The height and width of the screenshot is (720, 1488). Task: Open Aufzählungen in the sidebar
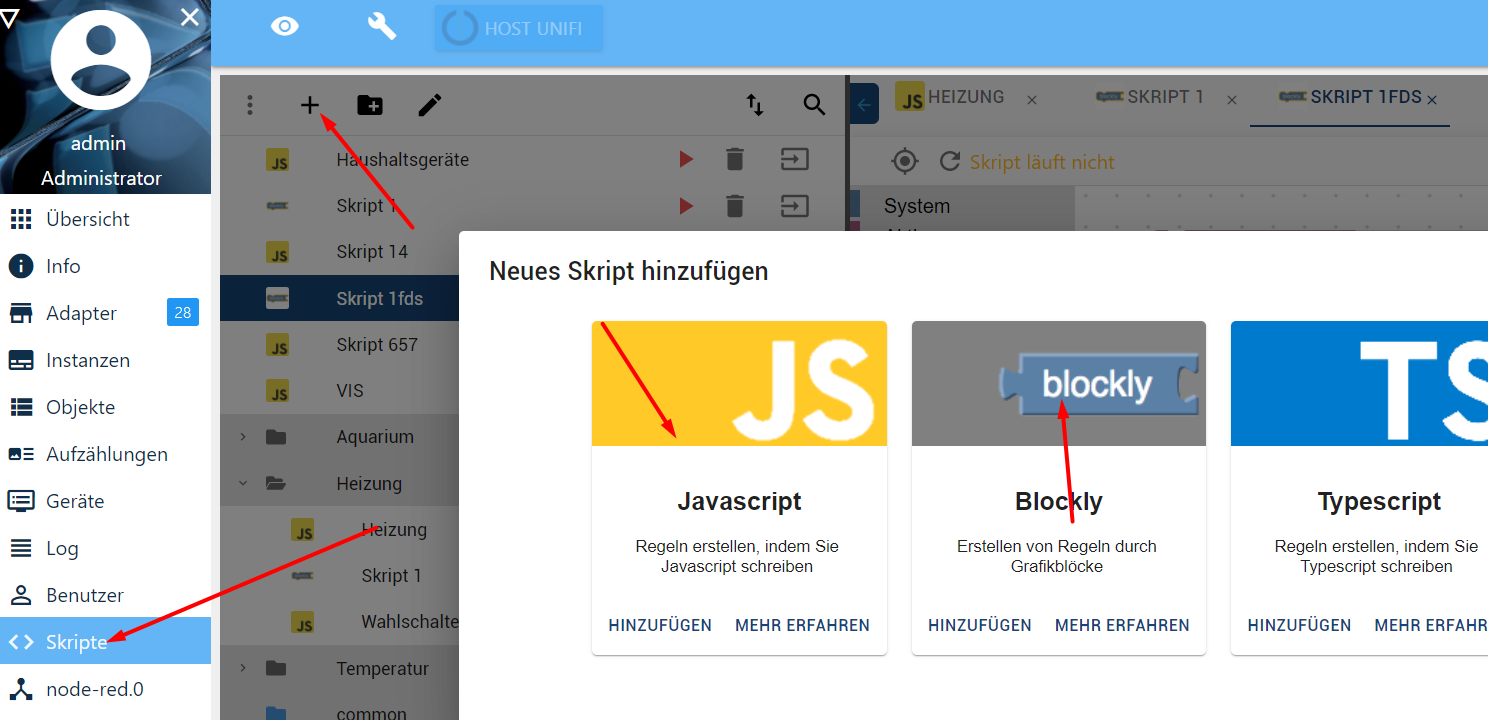click(x=105, y=454)
